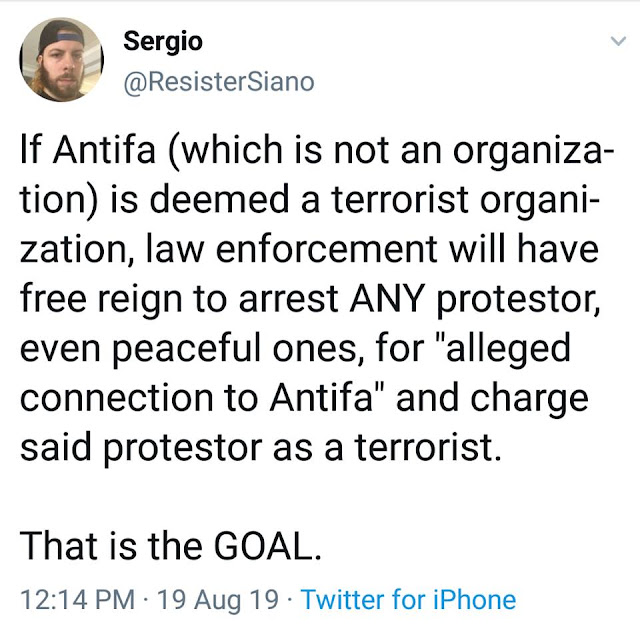Click the phrase 'free reign'
Image resolution: width=640 pixels, height=627 pixels.
point(101,299)
